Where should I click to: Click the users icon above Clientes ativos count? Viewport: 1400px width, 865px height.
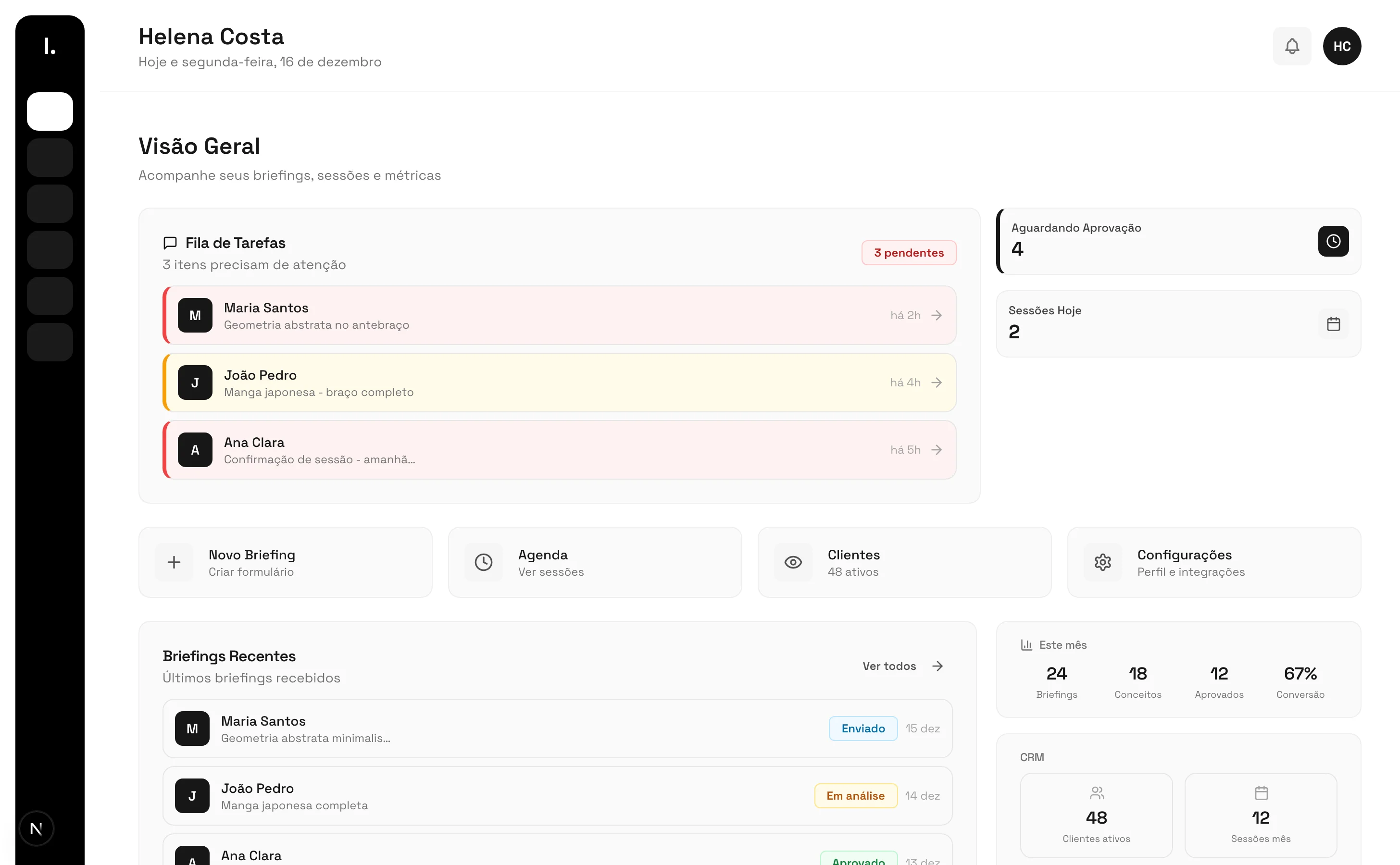1097,792
